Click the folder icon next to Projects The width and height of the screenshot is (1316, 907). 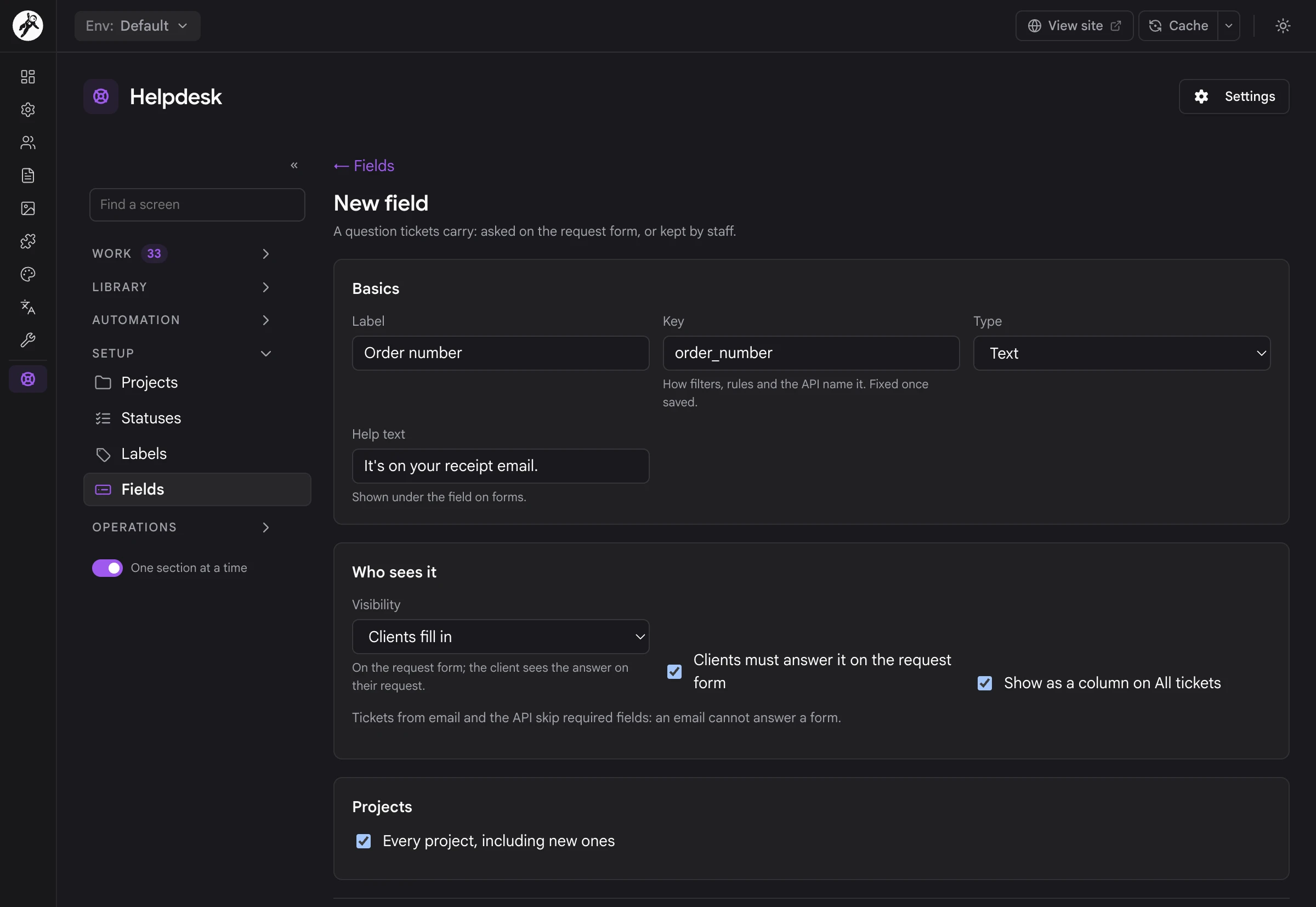pyautogui.click(x=103, y=382)
